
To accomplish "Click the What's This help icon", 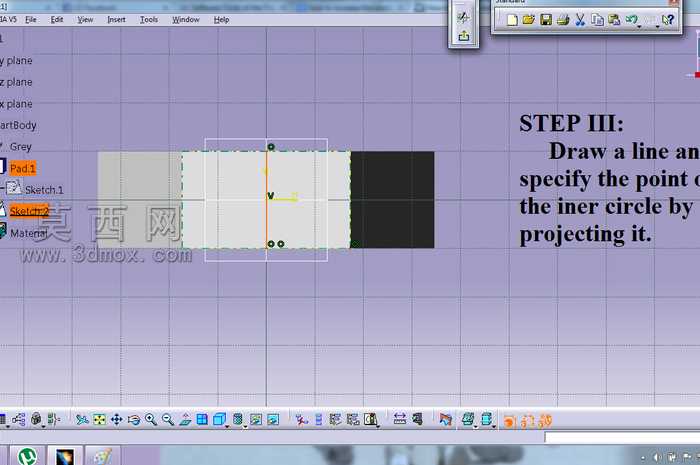I will tap(668, 20).
